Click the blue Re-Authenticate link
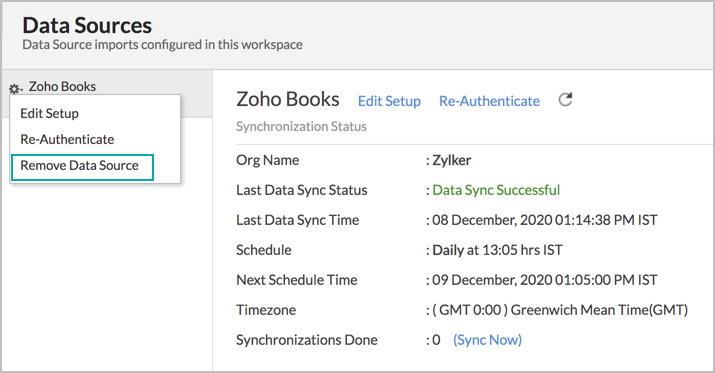715x373 pixels. click(489, 101)
